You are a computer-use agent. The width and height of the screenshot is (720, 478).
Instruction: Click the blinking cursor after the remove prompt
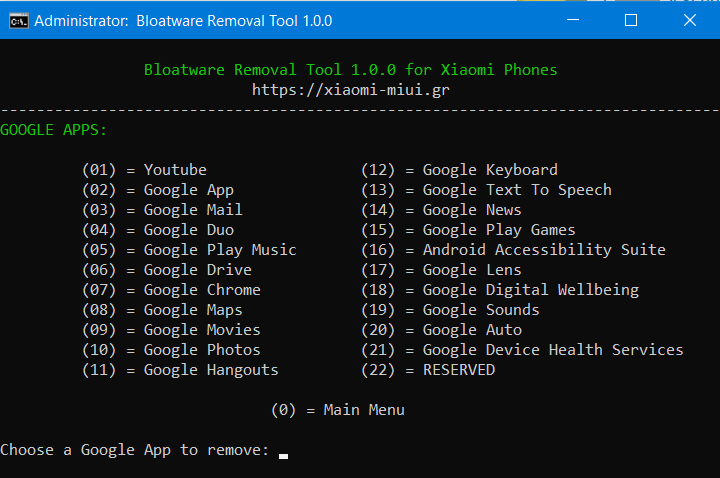click(x=283, y=456)
